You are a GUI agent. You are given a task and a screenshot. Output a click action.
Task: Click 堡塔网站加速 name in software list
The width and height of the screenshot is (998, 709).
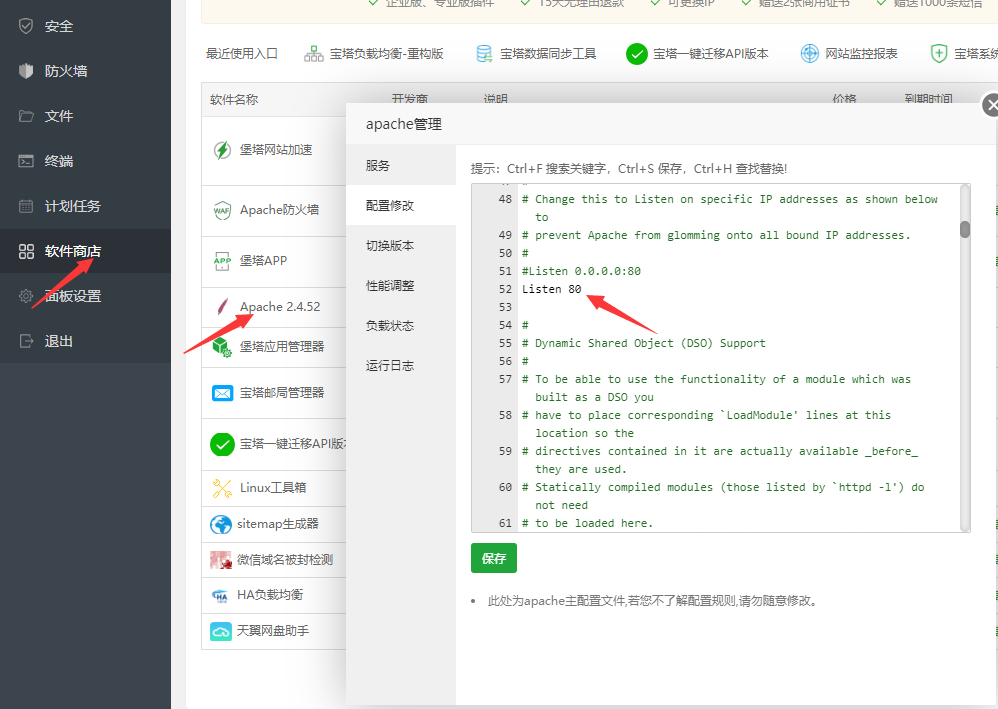tap(276, 150)
